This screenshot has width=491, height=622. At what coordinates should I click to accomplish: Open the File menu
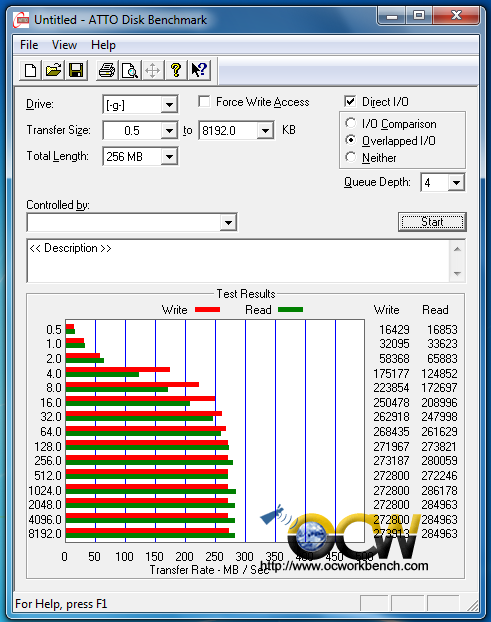tap(29, 45)
